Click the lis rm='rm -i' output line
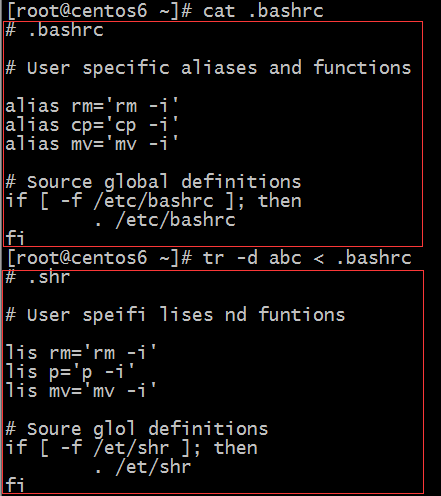The width and height of the screenshot is (441, 496). 81,353
